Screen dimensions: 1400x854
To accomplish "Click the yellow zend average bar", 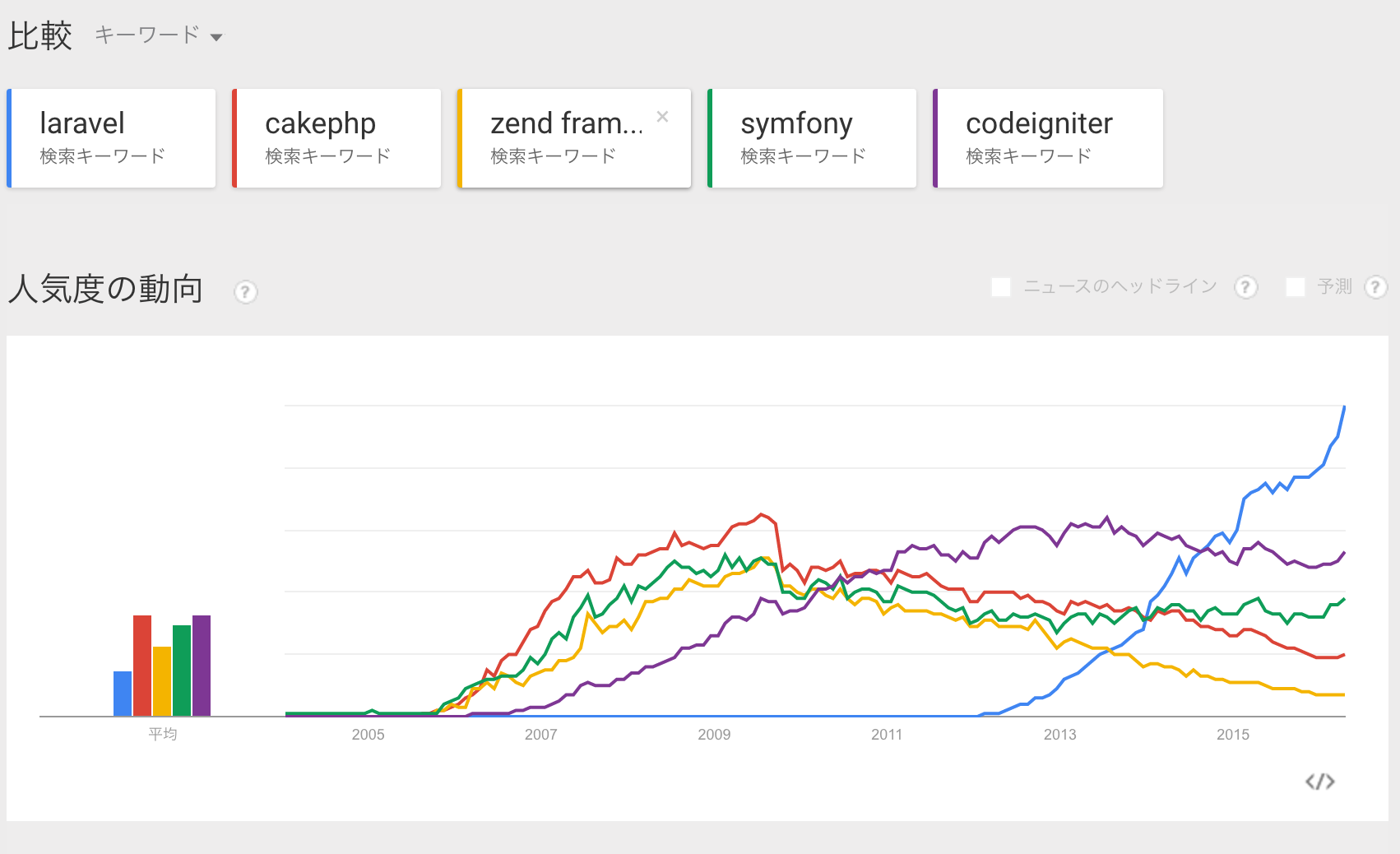I will coord(162,681).
